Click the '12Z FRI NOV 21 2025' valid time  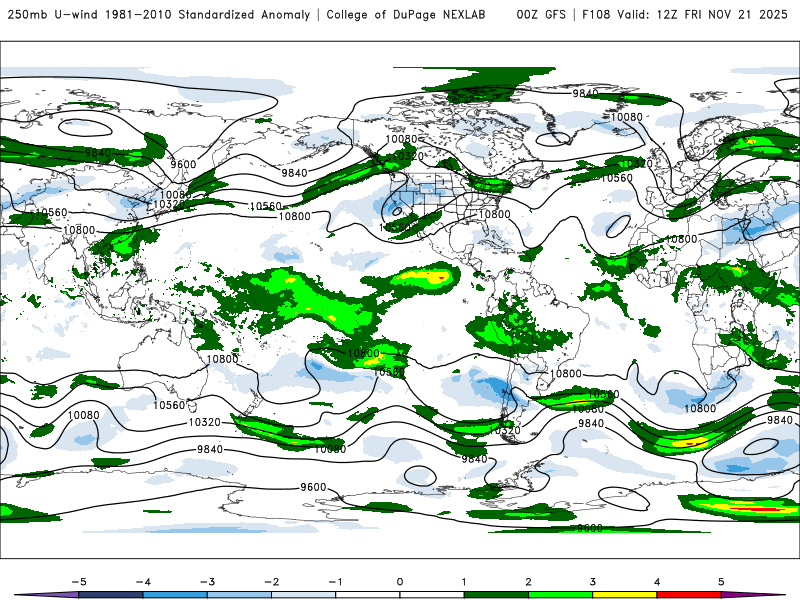click(x=722, y=14)
